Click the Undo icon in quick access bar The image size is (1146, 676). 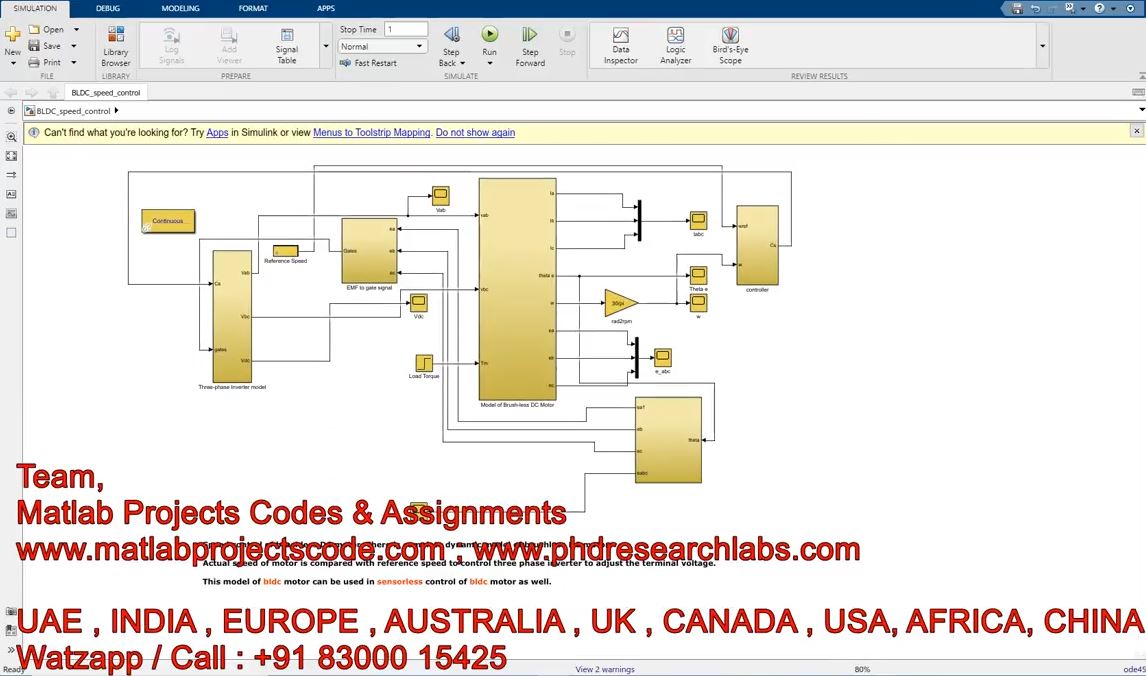tap(1036, 8)
